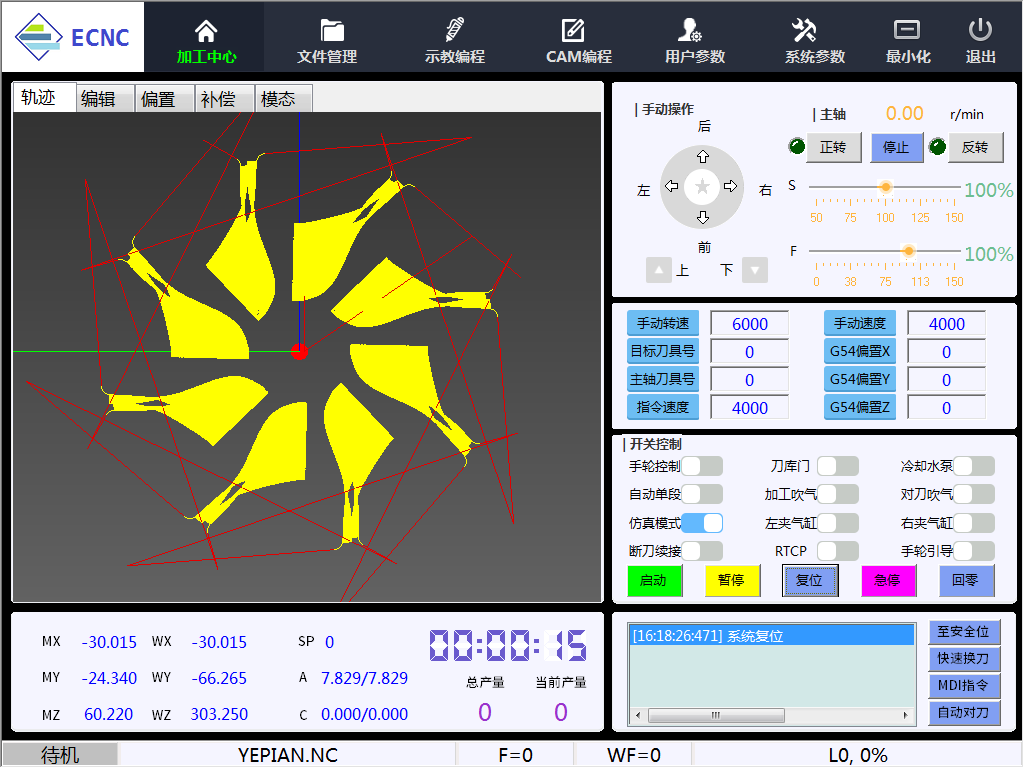Jog forward with the down arrow (前)
1024x768 pixels.
pyautogui.click(x=703, y=217)
